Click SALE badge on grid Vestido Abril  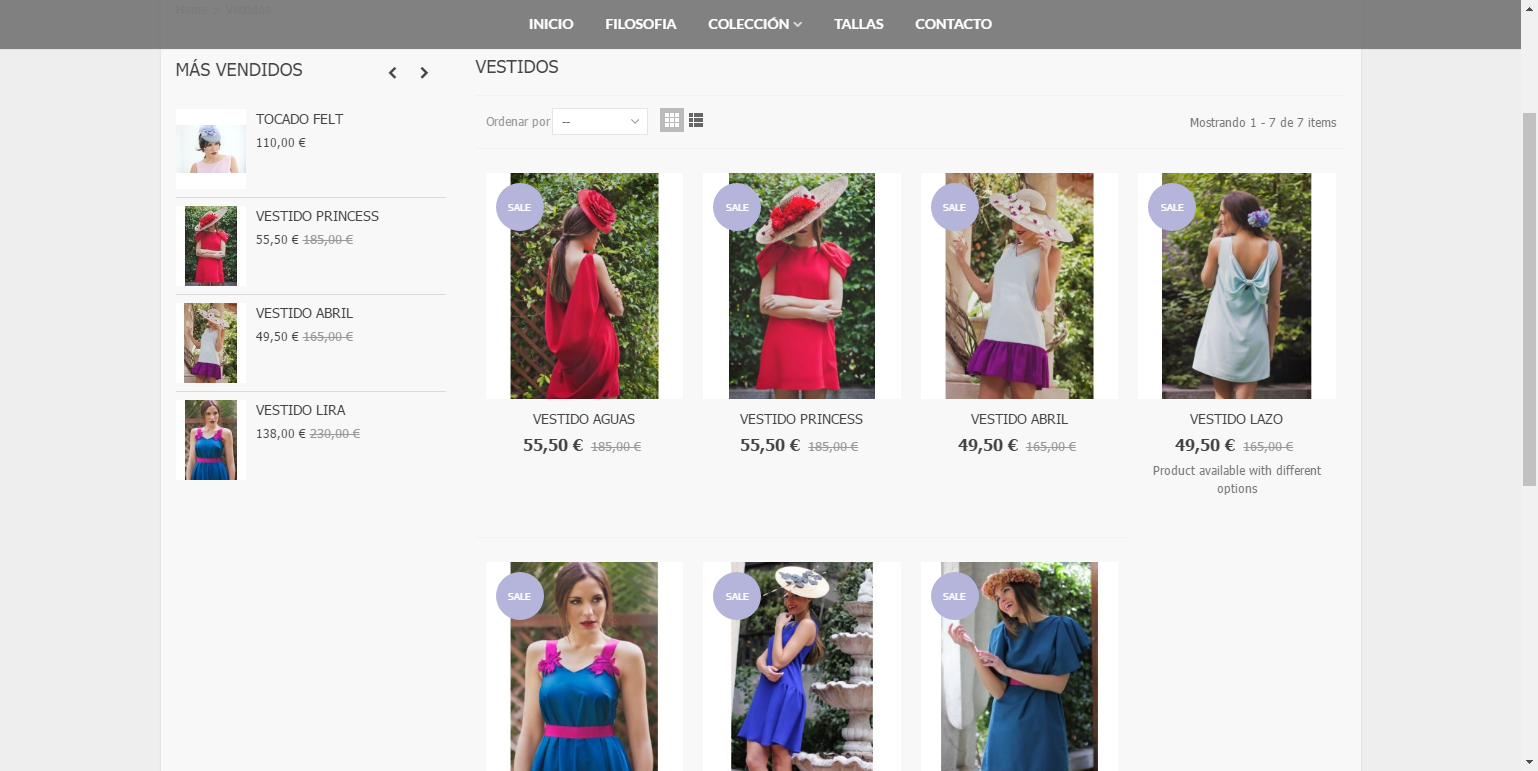click(x=955, y=207)
